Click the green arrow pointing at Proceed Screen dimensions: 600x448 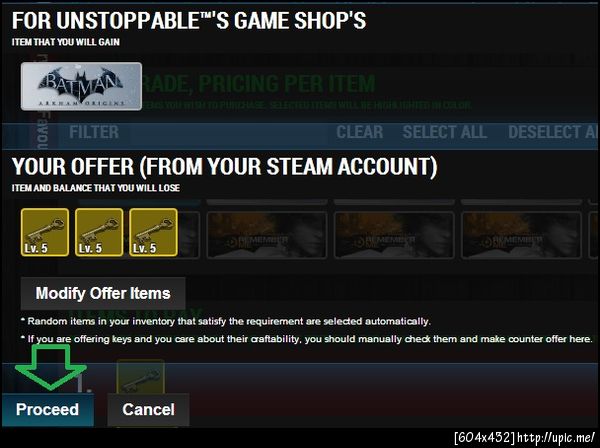click(51, 367)
